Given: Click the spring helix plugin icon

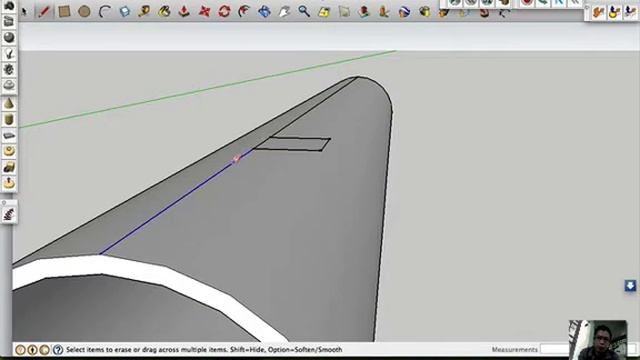Looking at the screenshot, I should pyautogui.click(x=9, y=214).
